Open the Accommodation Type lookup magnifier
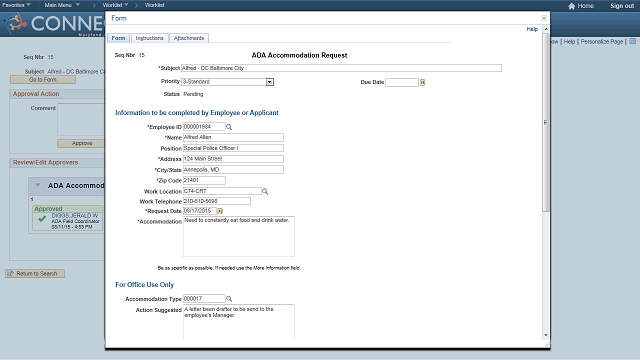This screenshot has width=640, height=360. 229,299
